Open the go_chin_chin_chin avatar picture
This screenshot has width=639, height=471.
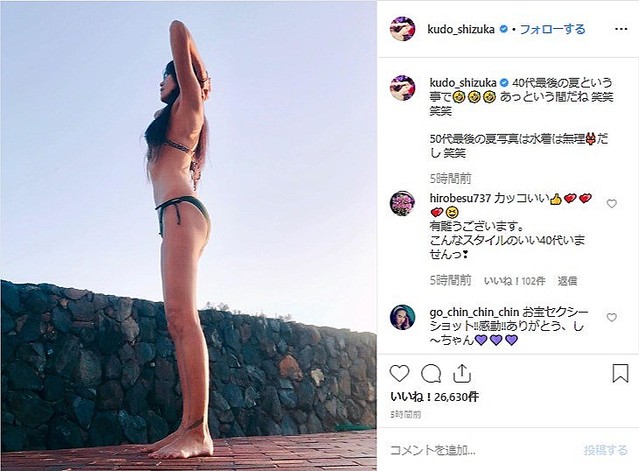(403, 317)
